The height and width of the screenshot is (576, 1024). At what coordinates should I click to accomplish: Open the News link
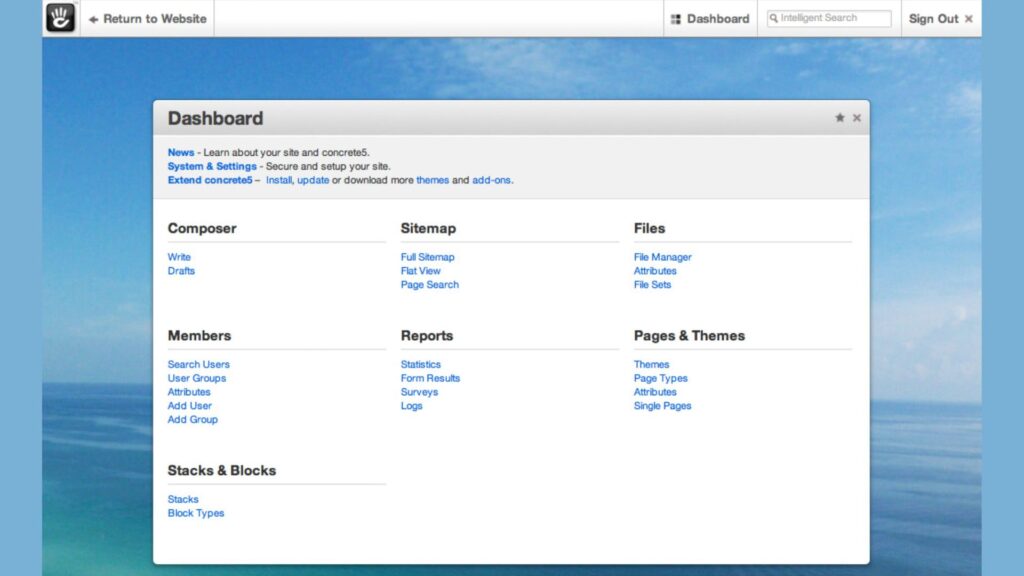tap(181, 152)
